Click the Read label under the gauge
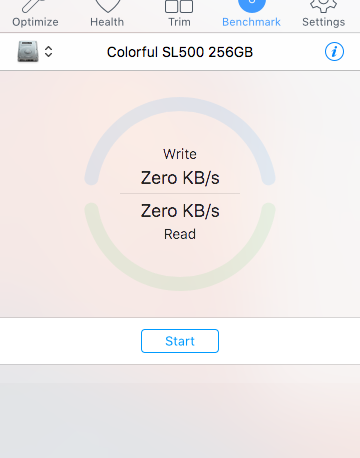 [x=180, y=234]
